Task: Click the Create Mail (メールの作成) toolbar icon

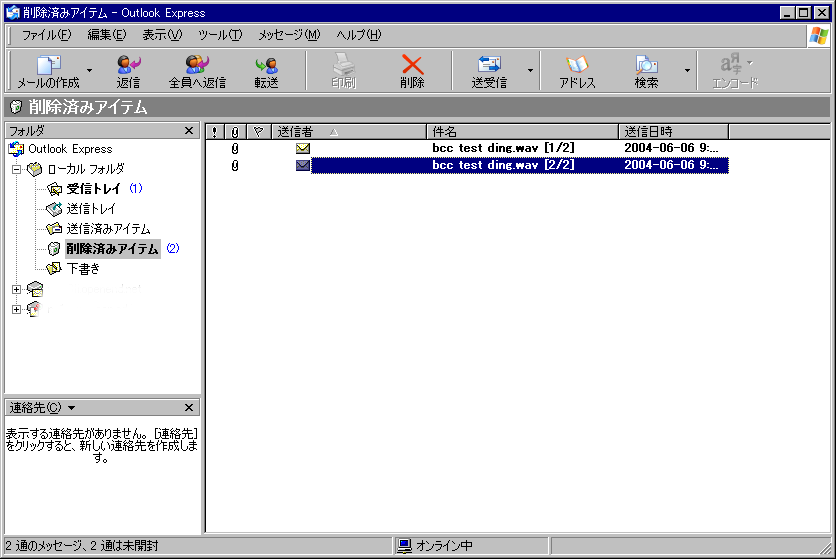Action: click(49, 65)
